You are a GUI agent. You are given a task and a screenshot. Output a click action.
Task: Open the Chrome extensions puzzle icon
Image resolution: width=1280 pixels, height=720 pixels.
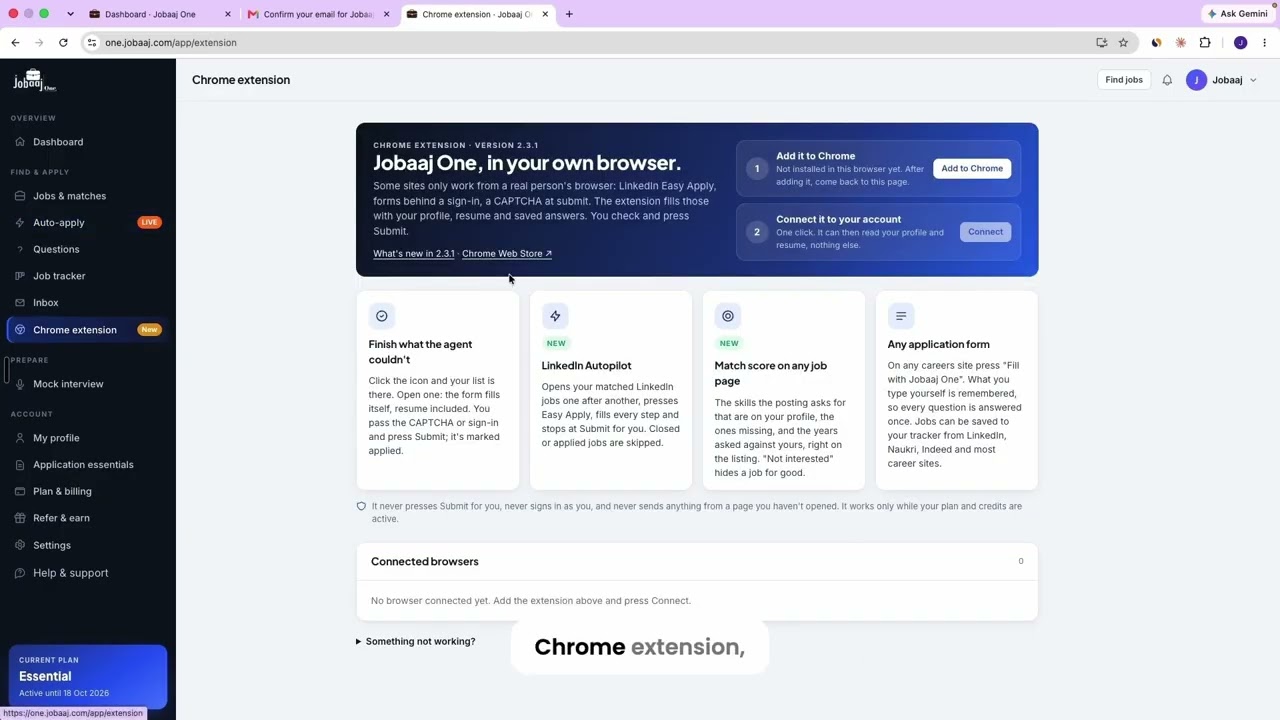coord(1205,43)
